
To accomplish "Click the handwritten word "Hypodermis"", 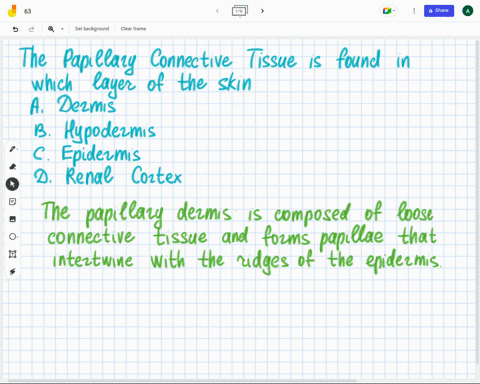I will 110,130.
